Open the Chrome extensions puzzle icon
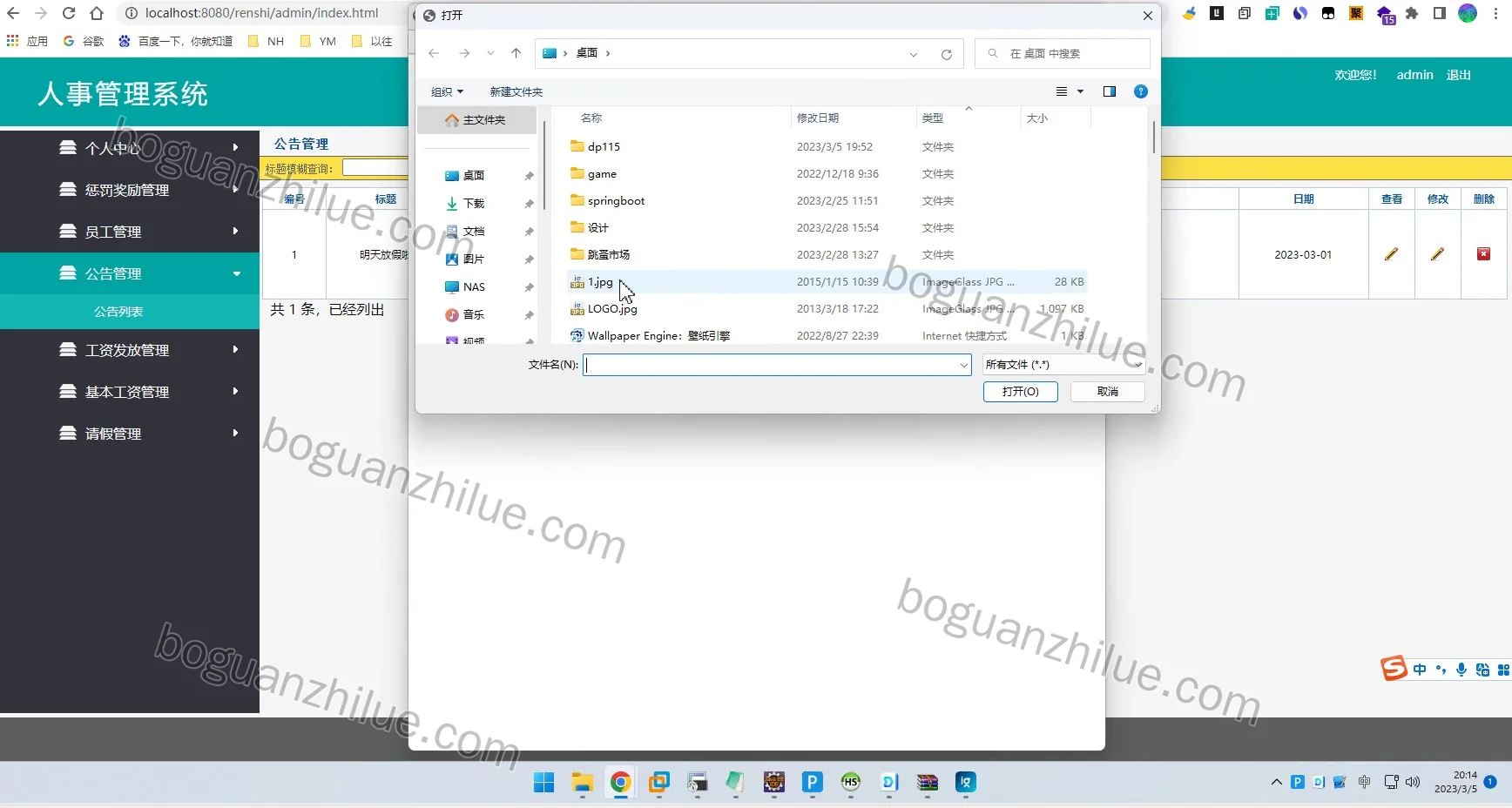The image size is (1512, 808). (1412, 13)
